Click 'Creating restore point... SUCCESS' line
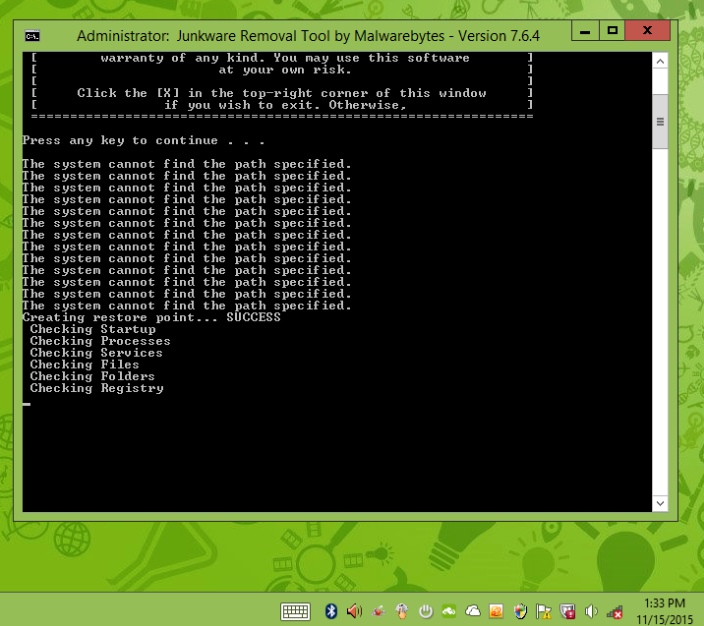 (152, 317)
